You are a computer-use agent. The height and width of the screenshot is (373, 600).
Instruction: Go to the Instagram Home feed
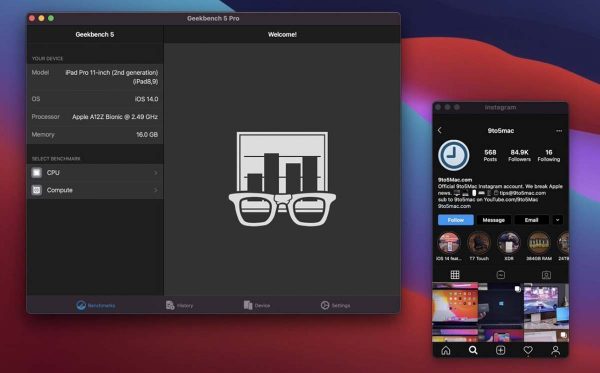coord(446,350)
